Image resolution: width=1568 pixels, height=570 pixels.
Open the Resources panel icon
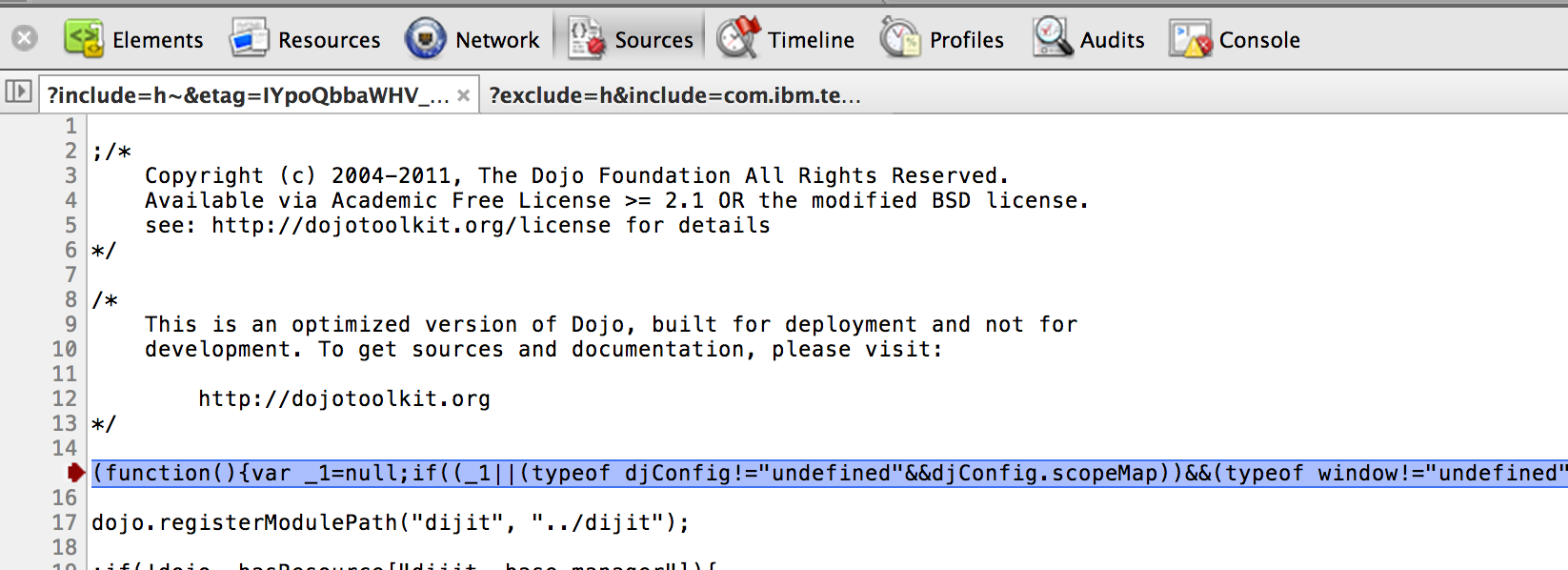250,39
